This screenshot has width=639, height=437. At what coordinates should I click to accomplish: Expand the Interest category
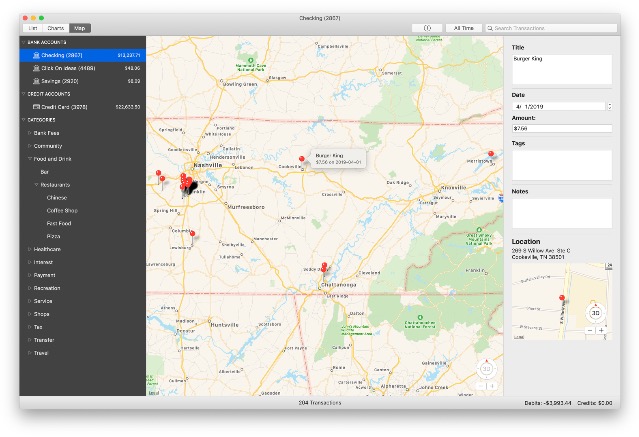click(30, 262)
